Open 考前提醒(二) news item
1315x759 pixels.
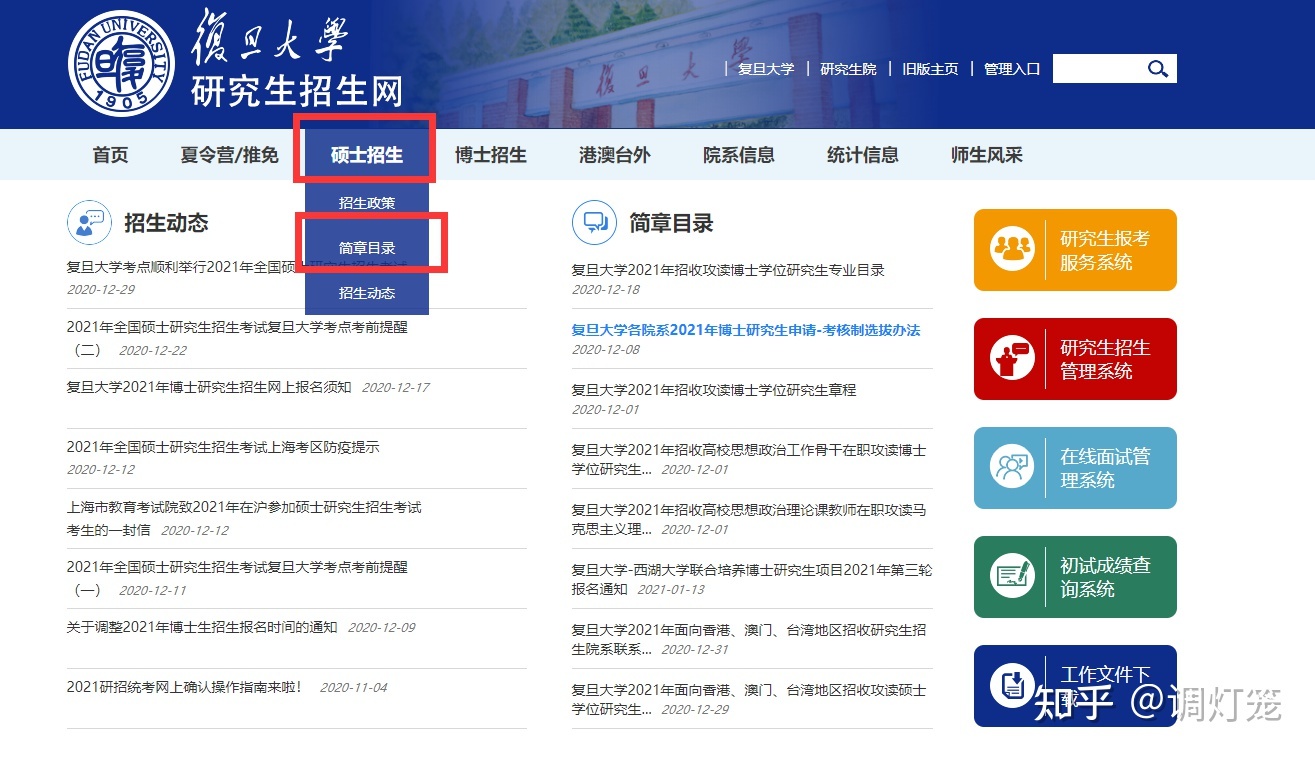pos(237,337)
